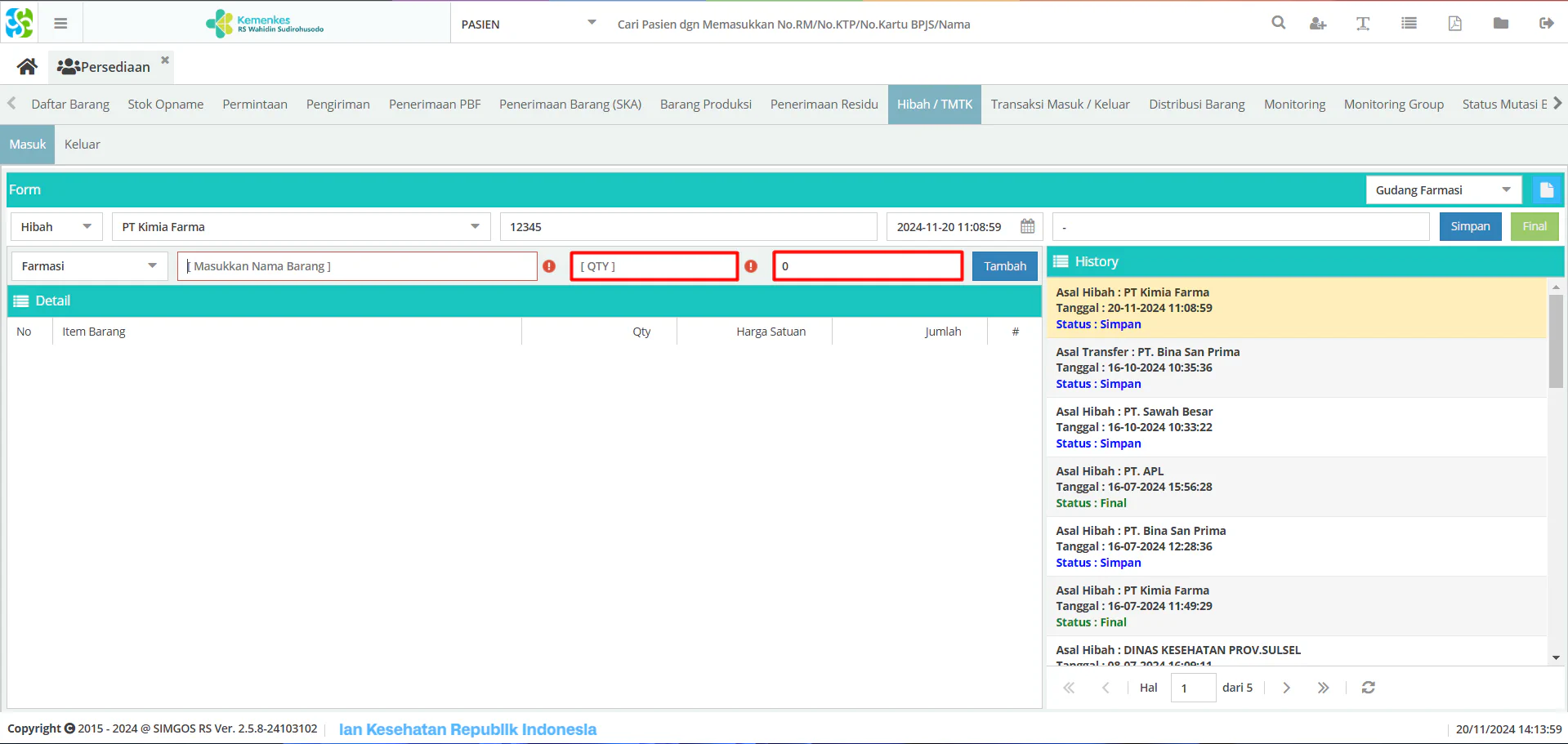
Task: Open the calendar date picker icon
Action: click(x=1028, y=227)
